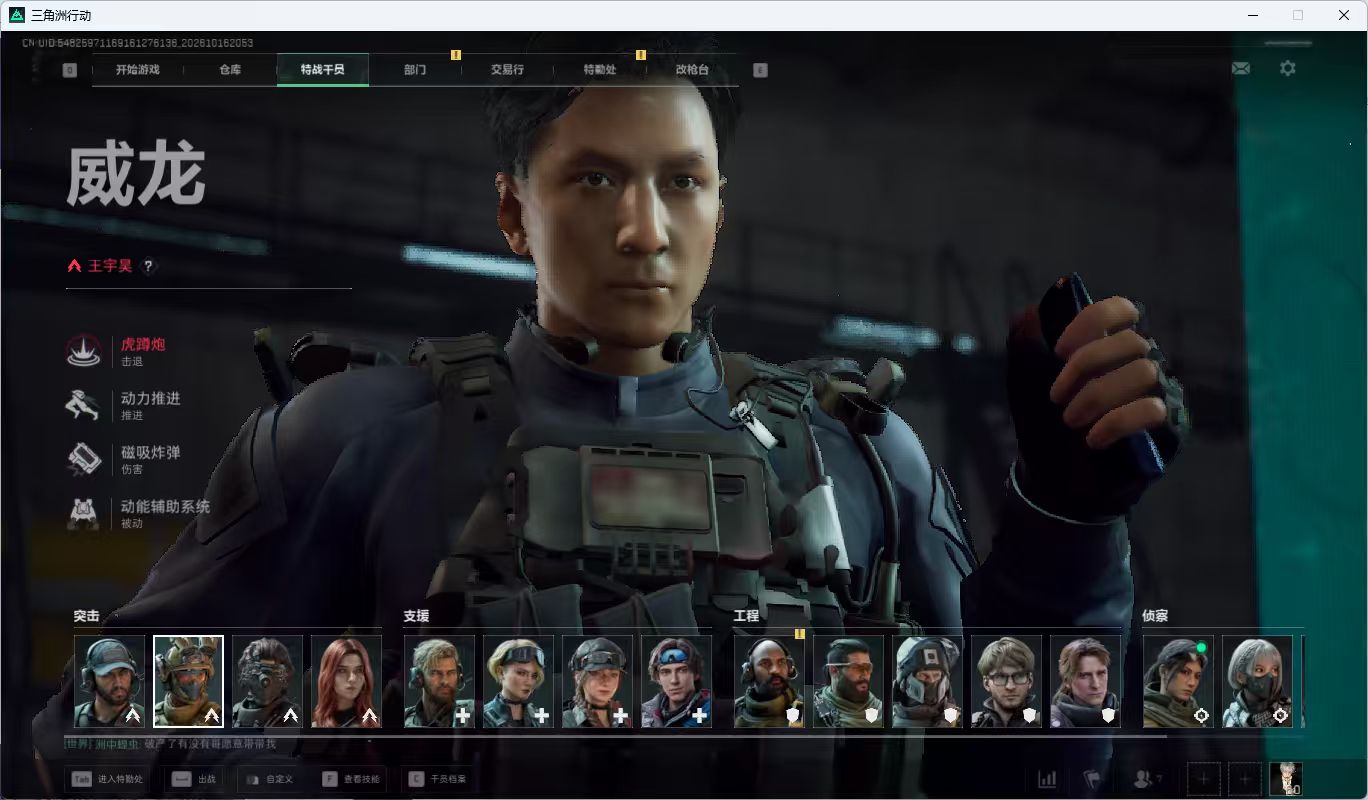Switch to the 仓库 tab
The width and height of the screenshot is (1368, 800).
[x=230, y=70]
